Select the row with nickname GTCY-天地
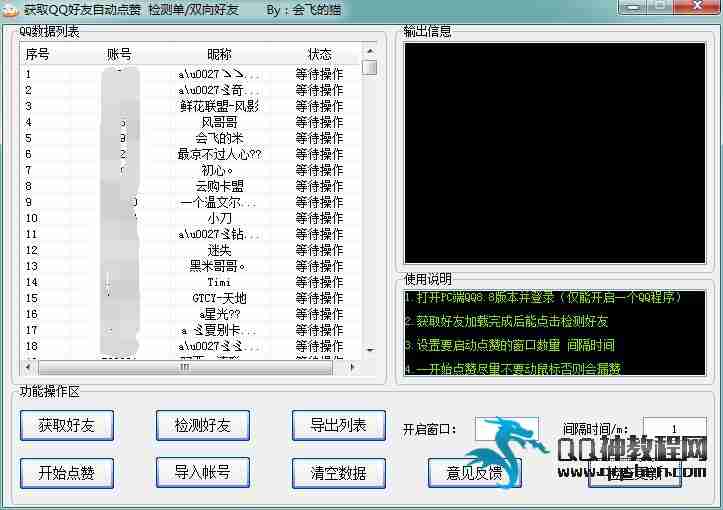The width and height of the screenshot is (723, 510). point(191,298)
